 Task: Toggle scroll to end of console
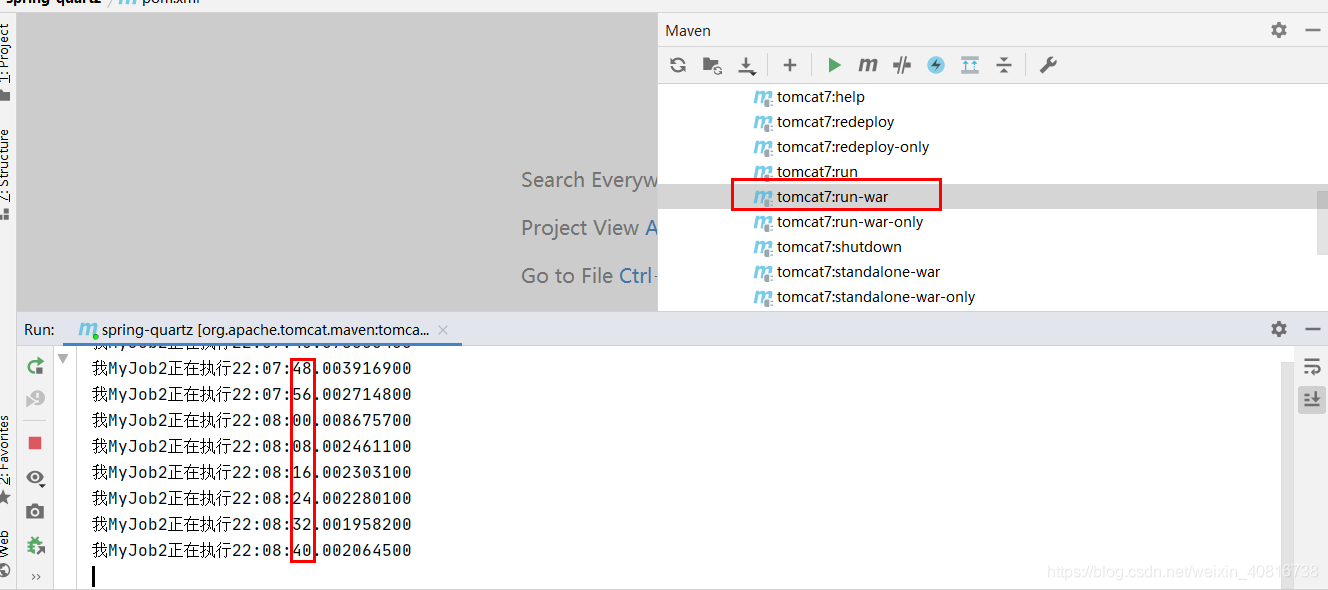tap(1312, 400)
